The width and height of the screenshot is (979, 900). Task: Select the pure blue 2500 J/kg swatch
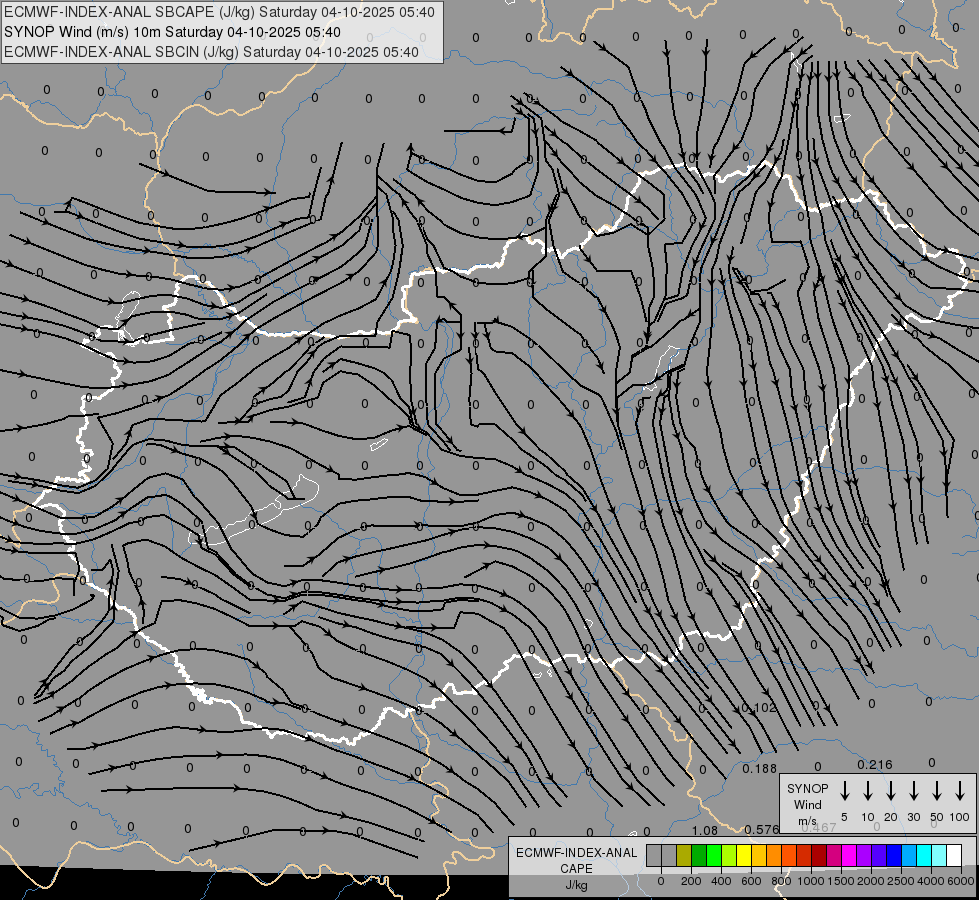pos(894,855)
